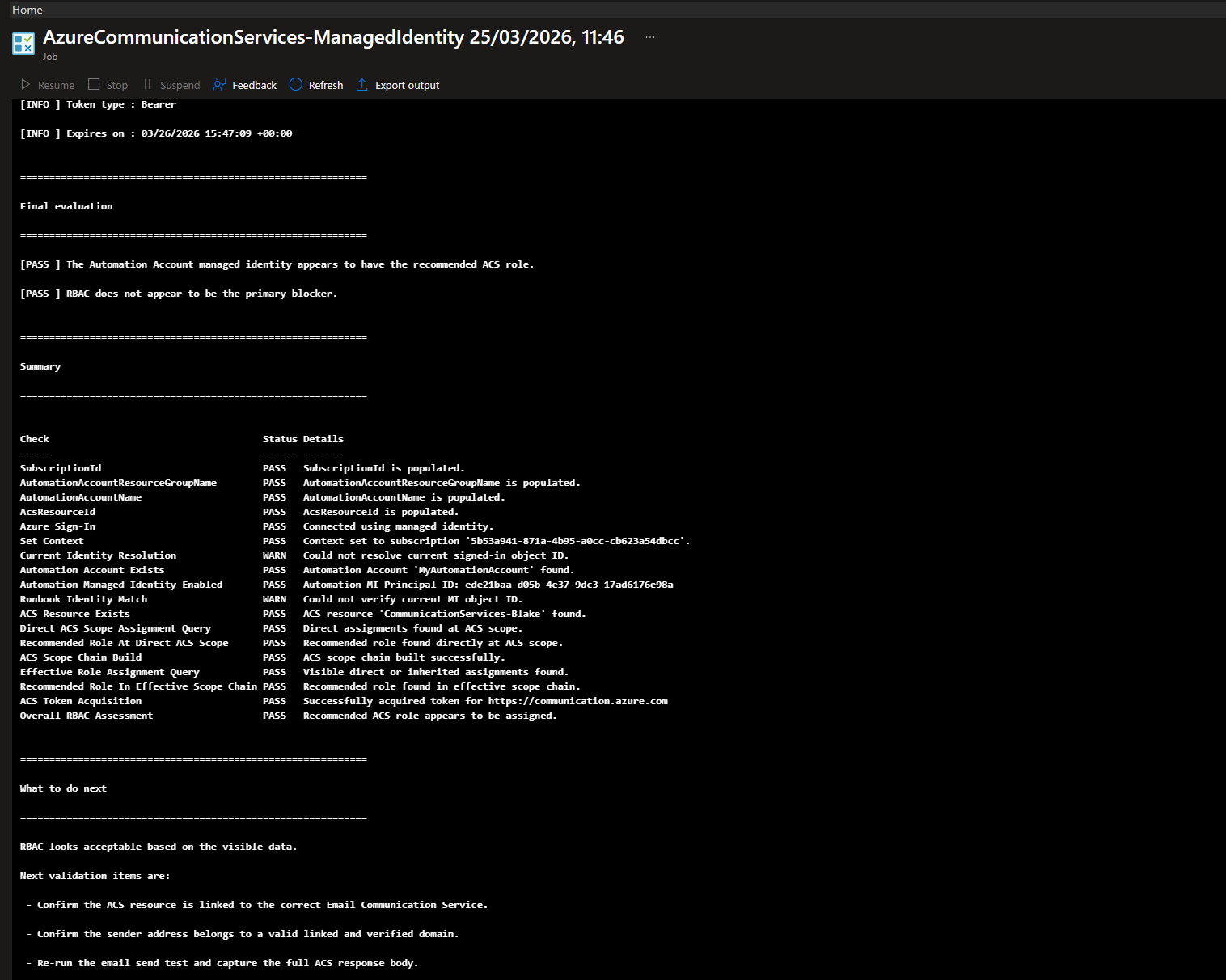The width and height of the screenshot is (1226, 980).
Task: Click the subscription GUID in Set Context row
Action: 577,541
